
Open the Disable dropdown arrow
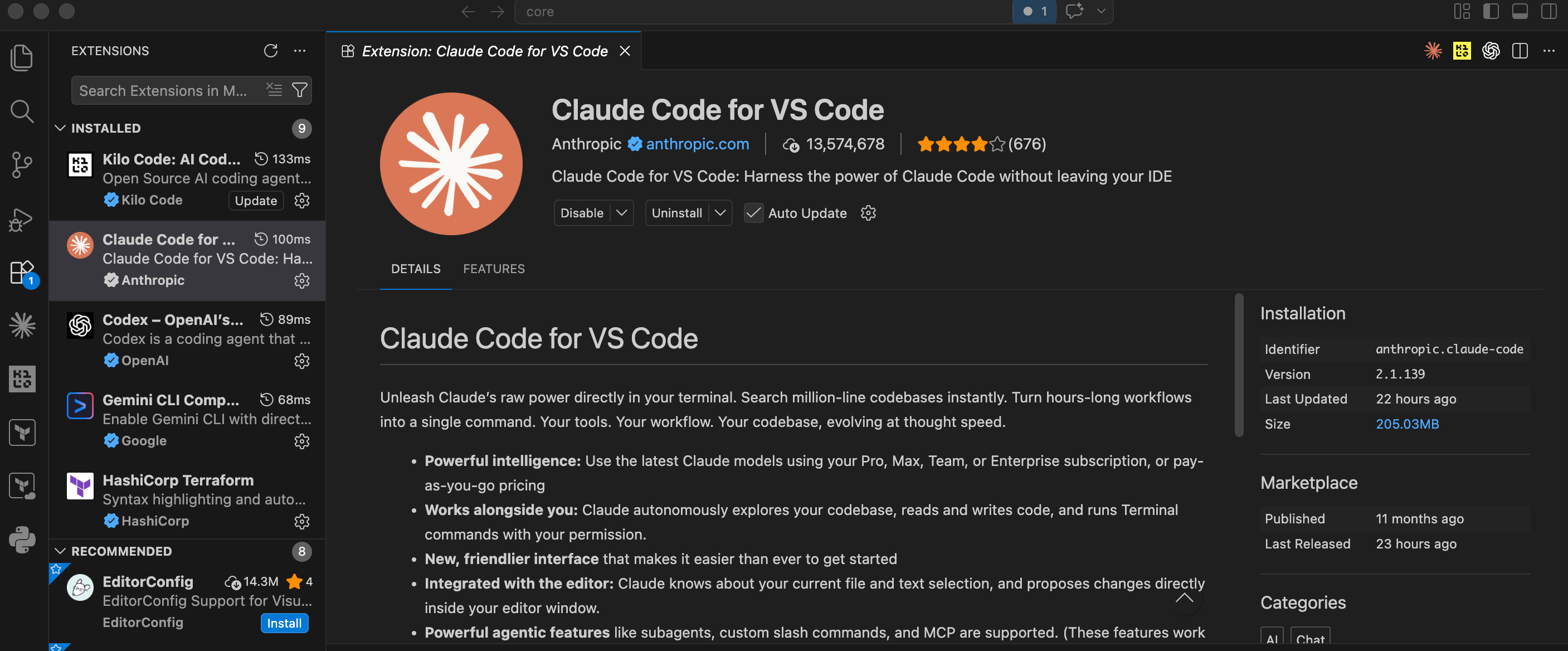point(621,213)
